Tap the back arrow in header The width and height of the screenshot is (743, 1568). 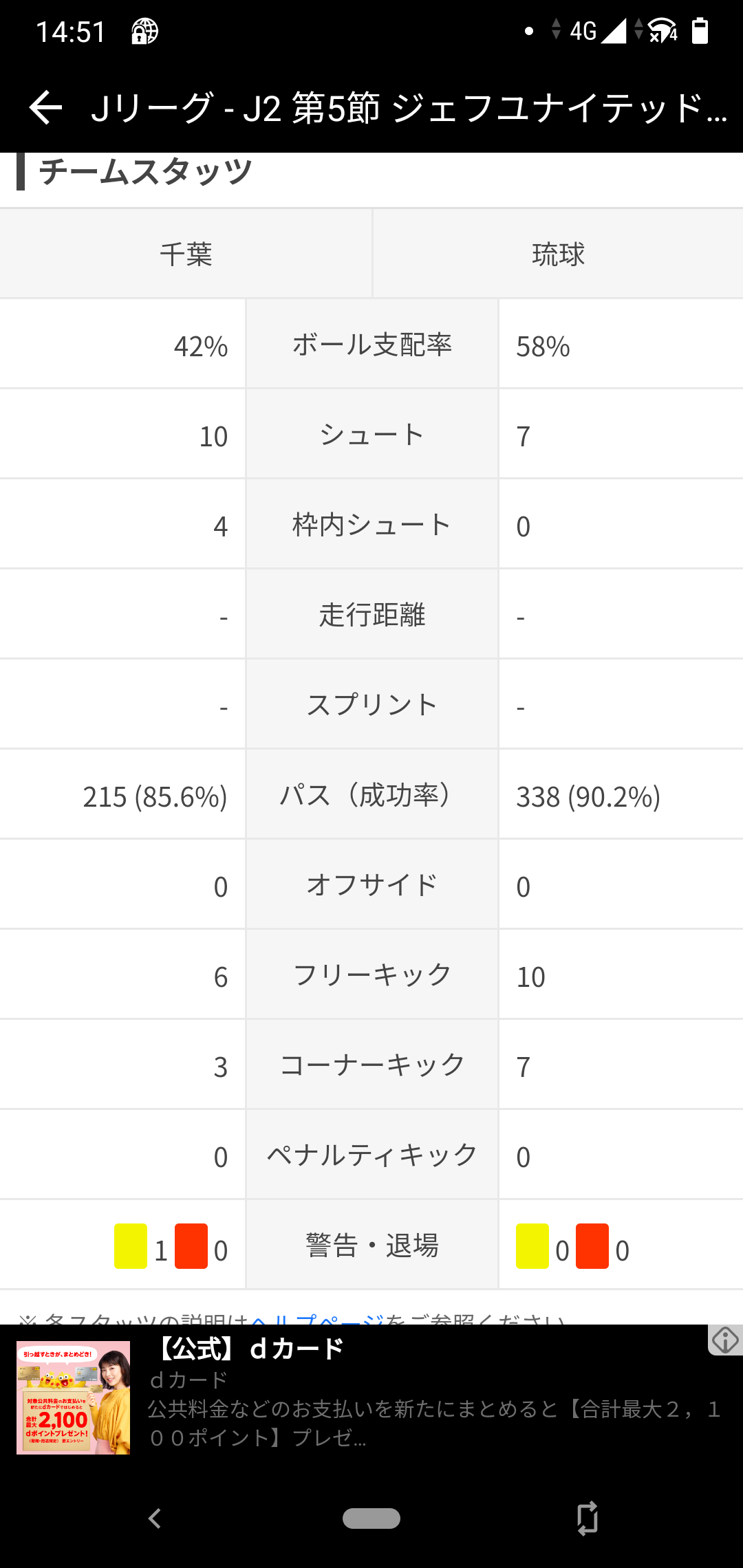point(45,108)
